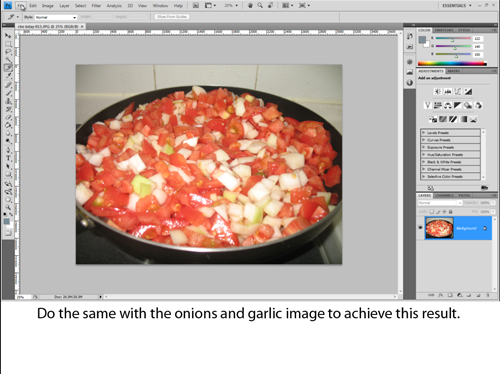Open the Essentials workspace dropdown
The width and height of the screenshot is (500, 374).
pos(457,6)
